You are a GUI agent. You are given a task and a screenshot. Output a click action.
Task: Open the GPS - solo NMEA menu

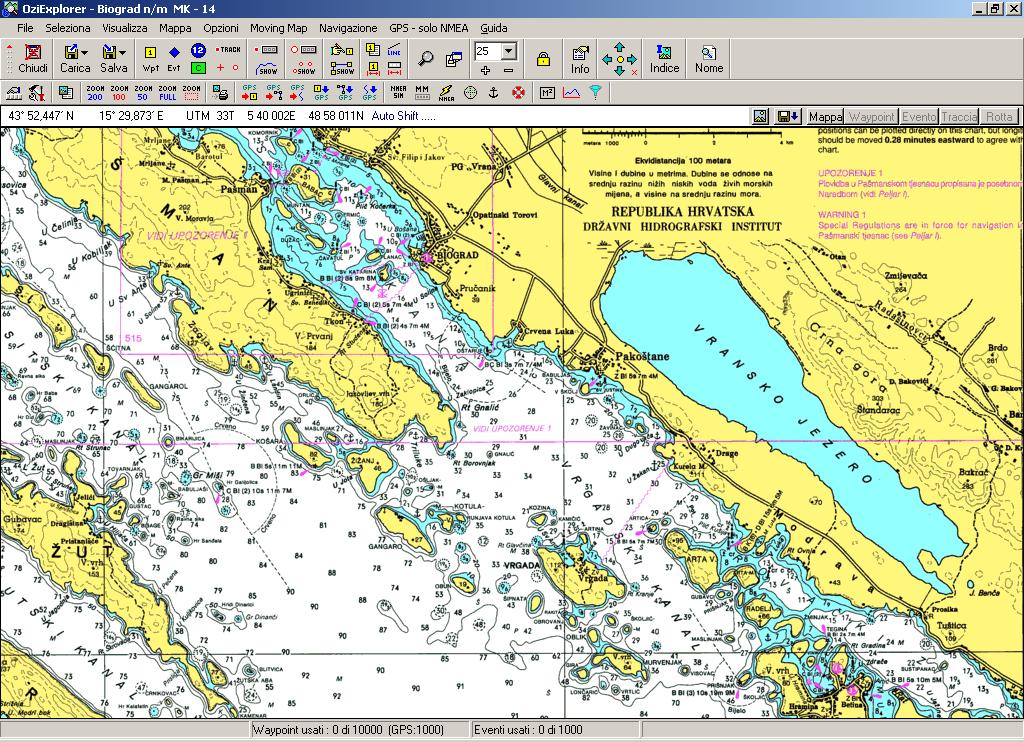click(428, 28)
